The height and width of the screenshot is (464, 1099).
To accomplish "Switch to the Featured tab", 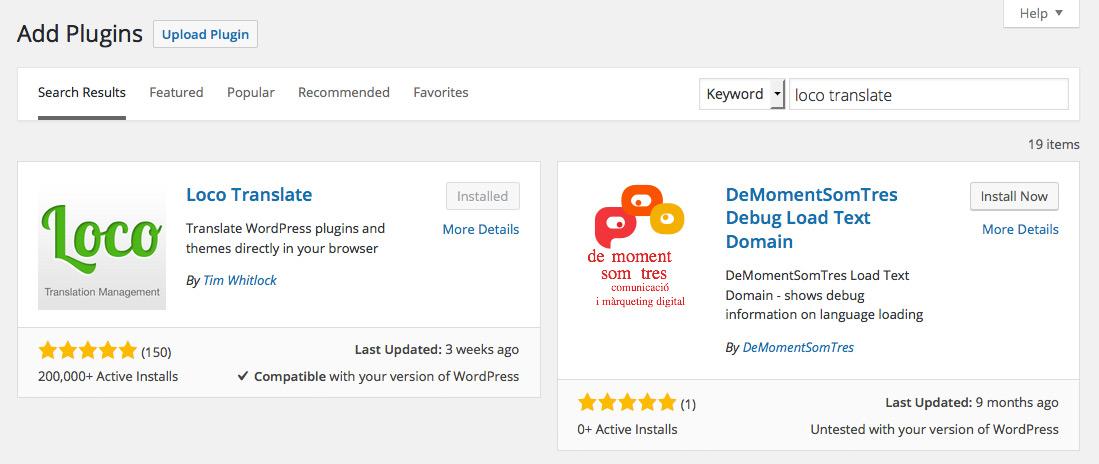I will 176,93.
